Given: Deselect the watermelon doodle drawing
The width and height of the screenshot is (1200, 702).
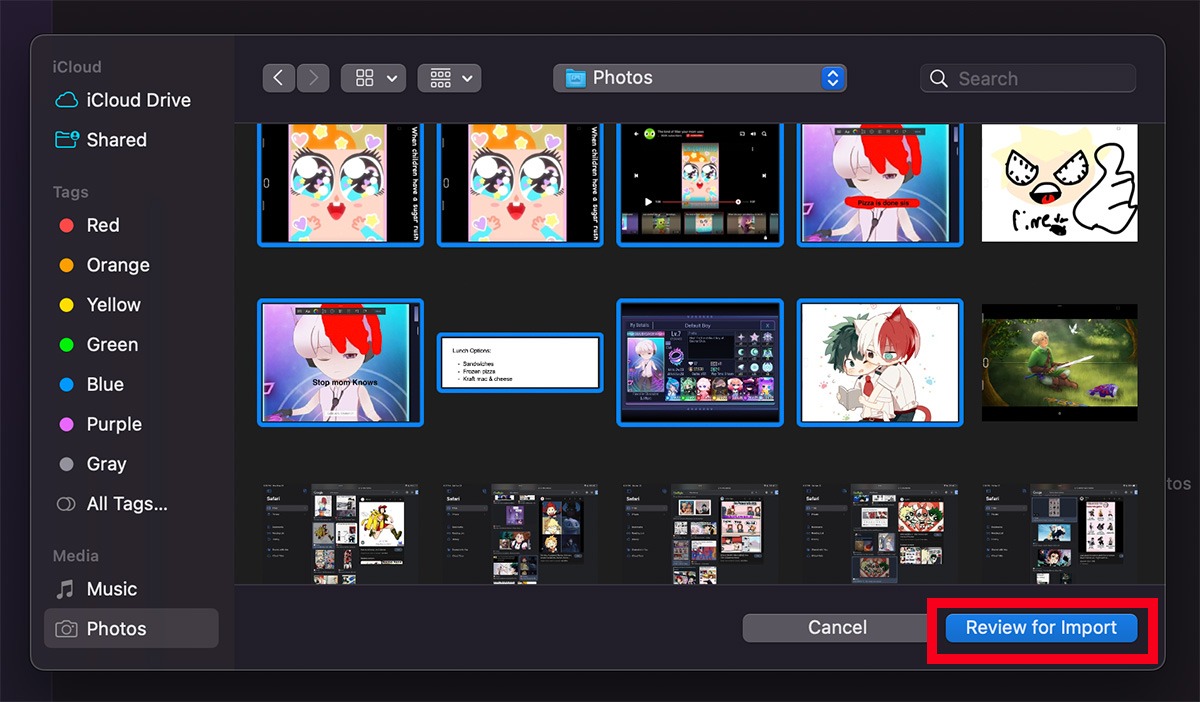Looking at the screenshot, I should point(1059,183).
